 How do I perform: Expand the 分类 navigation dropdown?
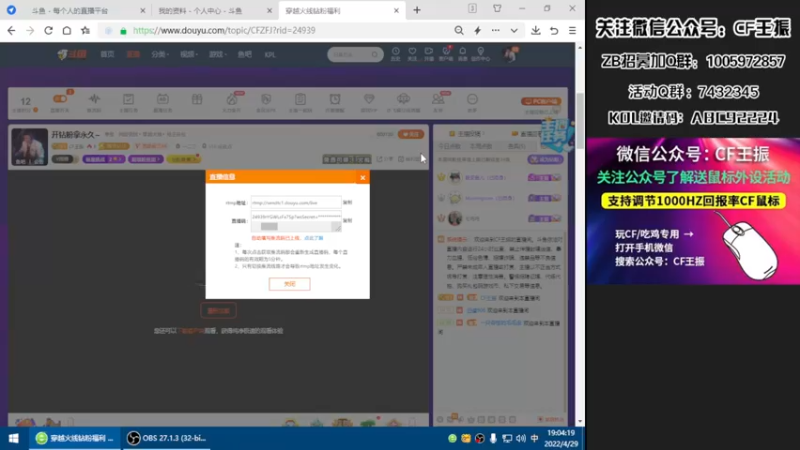tap(160, 54)
